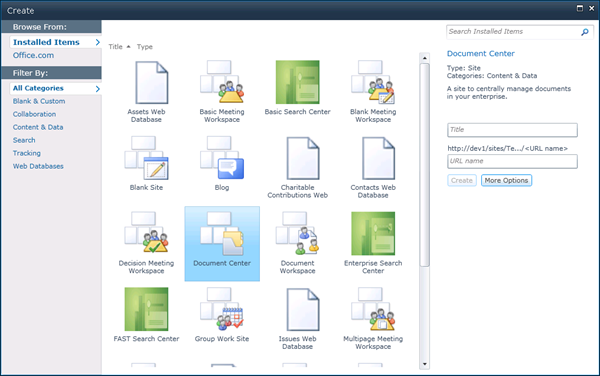Image resolution: width=600 pixels, height=376 pixels.
Task: Choose the FAST Search Center icon
Action: coord(146,309)
